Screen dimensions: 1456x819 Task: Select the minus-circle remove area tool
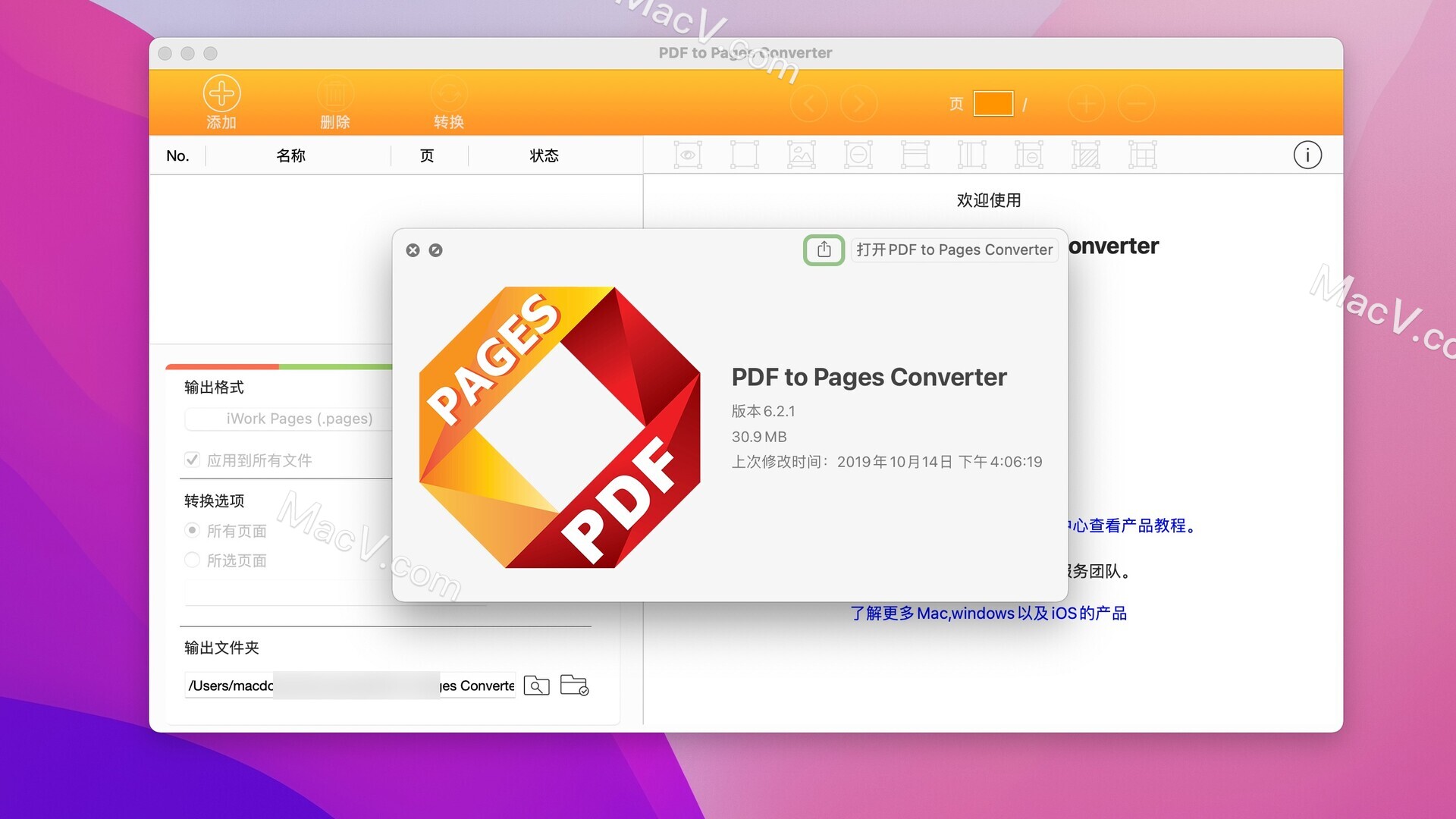(858, 155)
